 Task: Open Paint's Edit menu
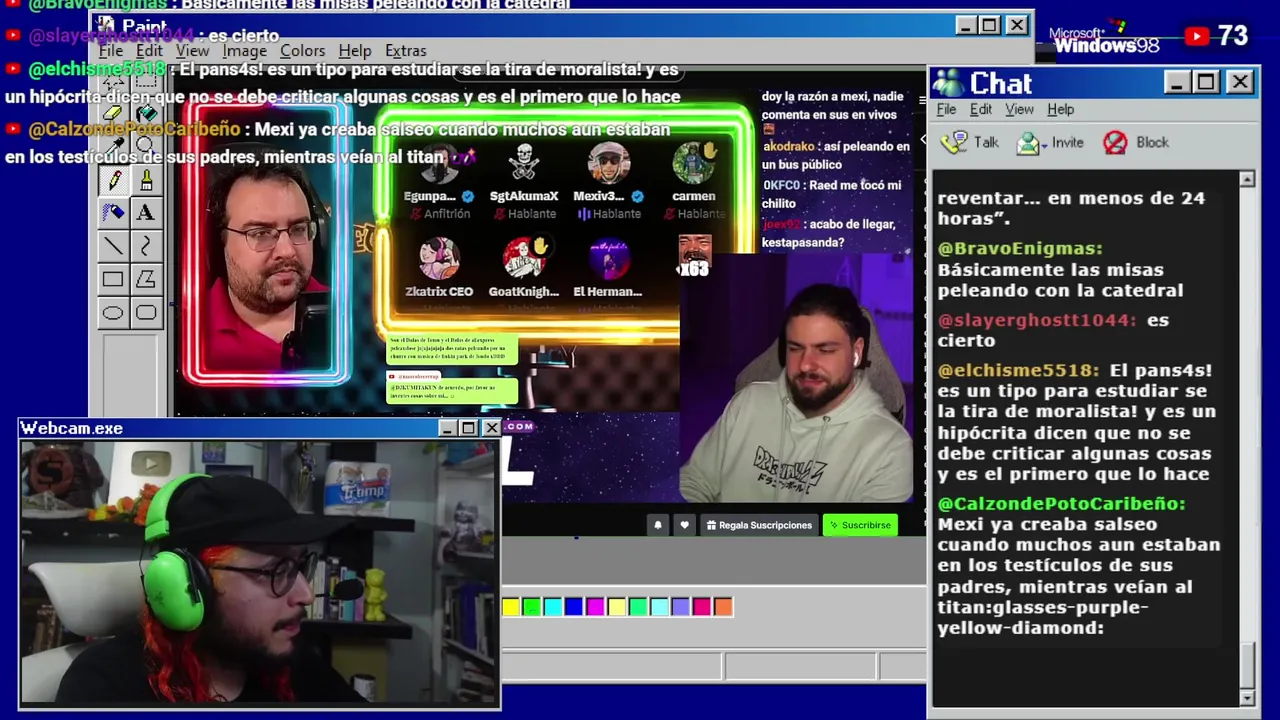(149, 51)
